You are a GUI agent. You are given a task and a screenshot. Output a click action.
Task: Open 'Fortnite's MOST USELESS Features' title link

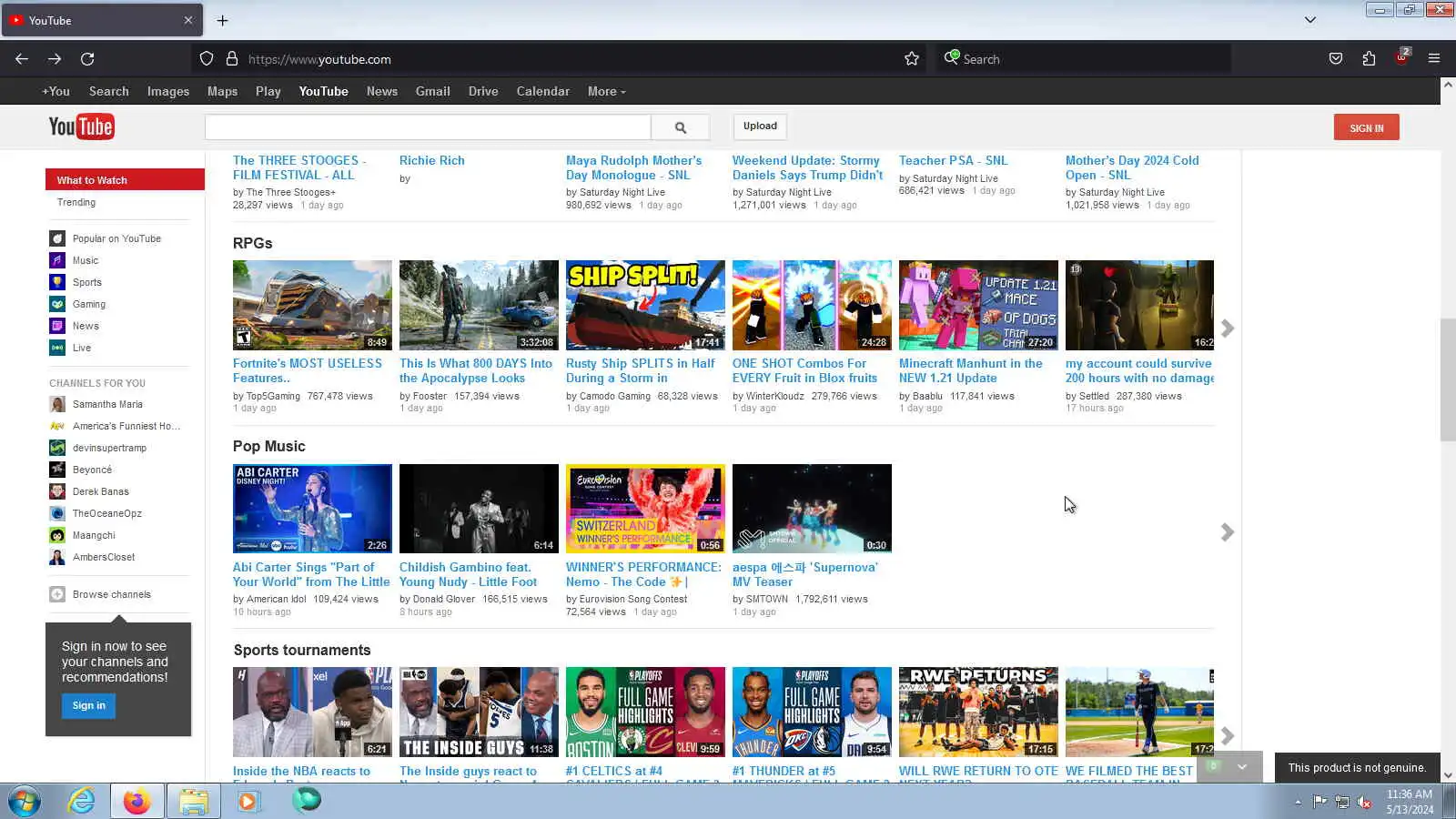[308, 370]
